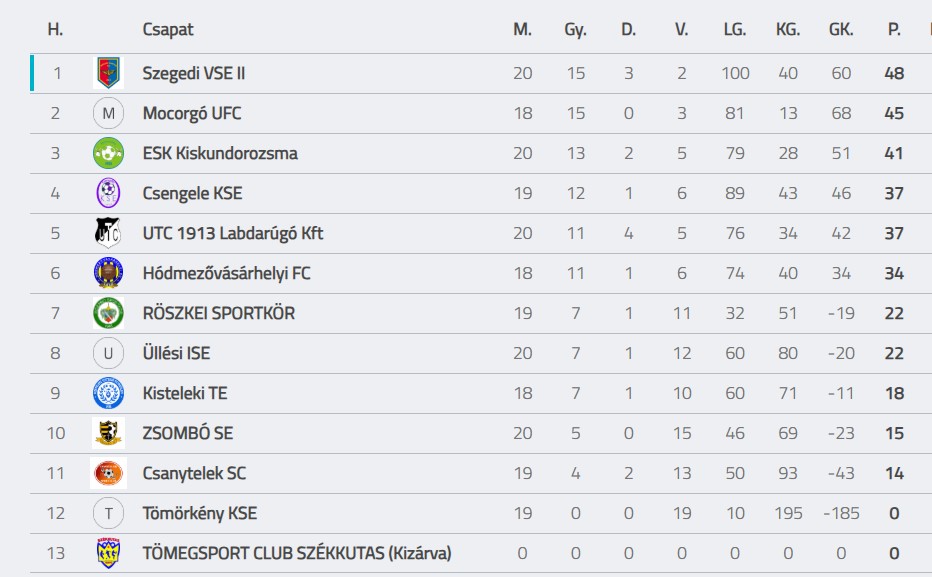Click the purple Csengele KSE crest
This screenshot has height=577, width=932.
108,193
